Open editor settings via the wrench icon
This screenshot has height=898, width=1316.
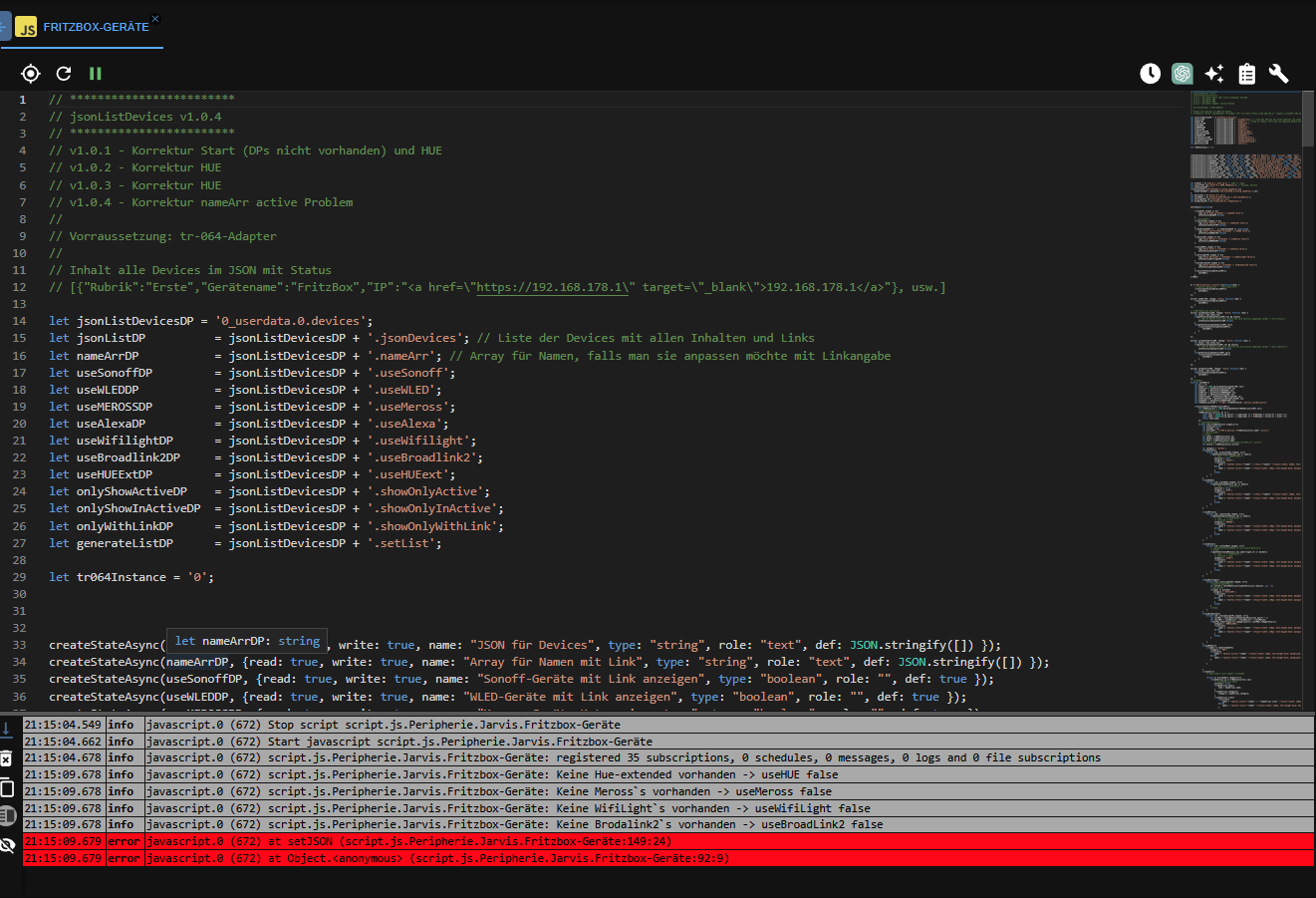(x=1279, y=73)
